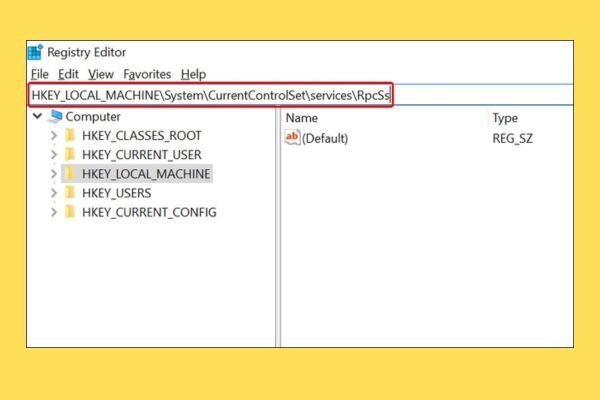600x400 pixels.
Task: Open the View menu
Action: [101, 74]
